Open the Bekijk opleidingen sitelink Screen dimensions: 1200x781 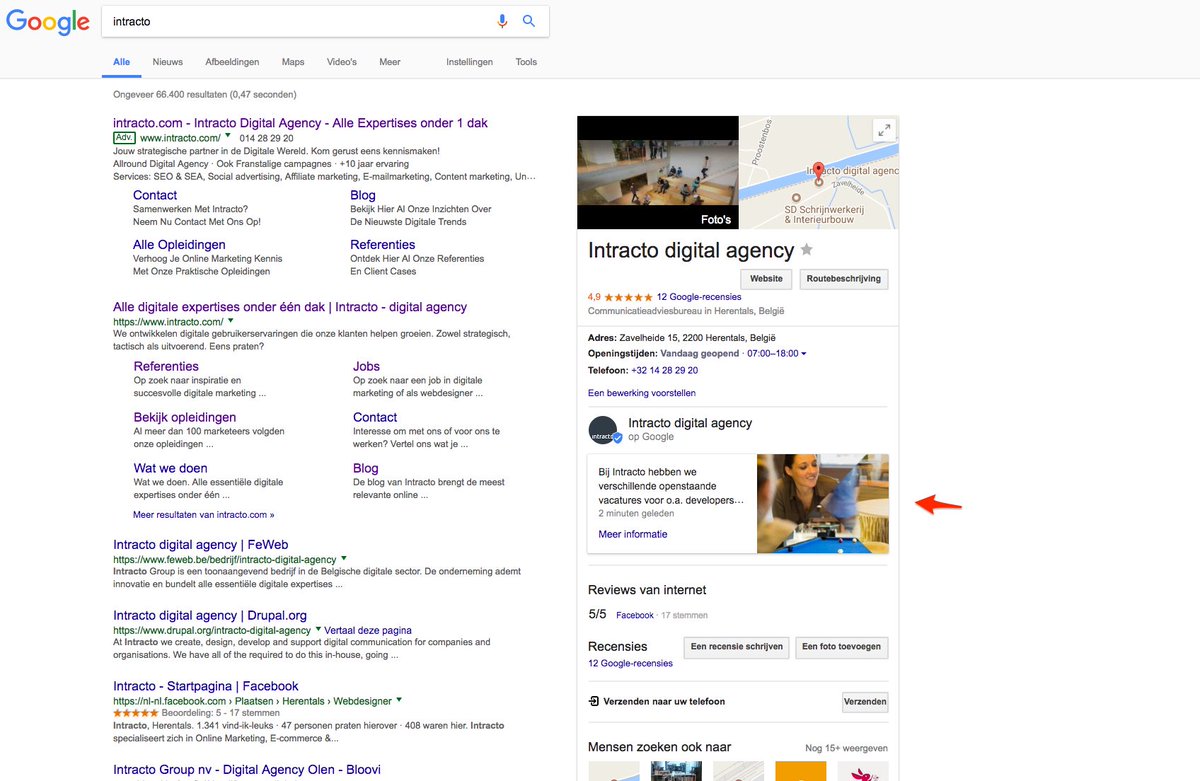point(185,417)
